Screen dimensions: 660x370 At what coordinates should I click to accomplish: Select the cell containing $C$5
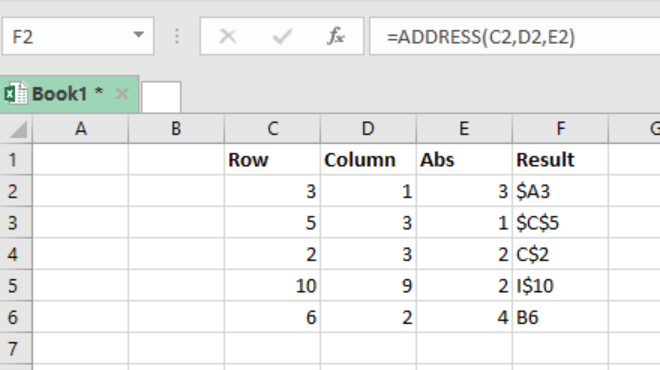[x=560, y=223]
